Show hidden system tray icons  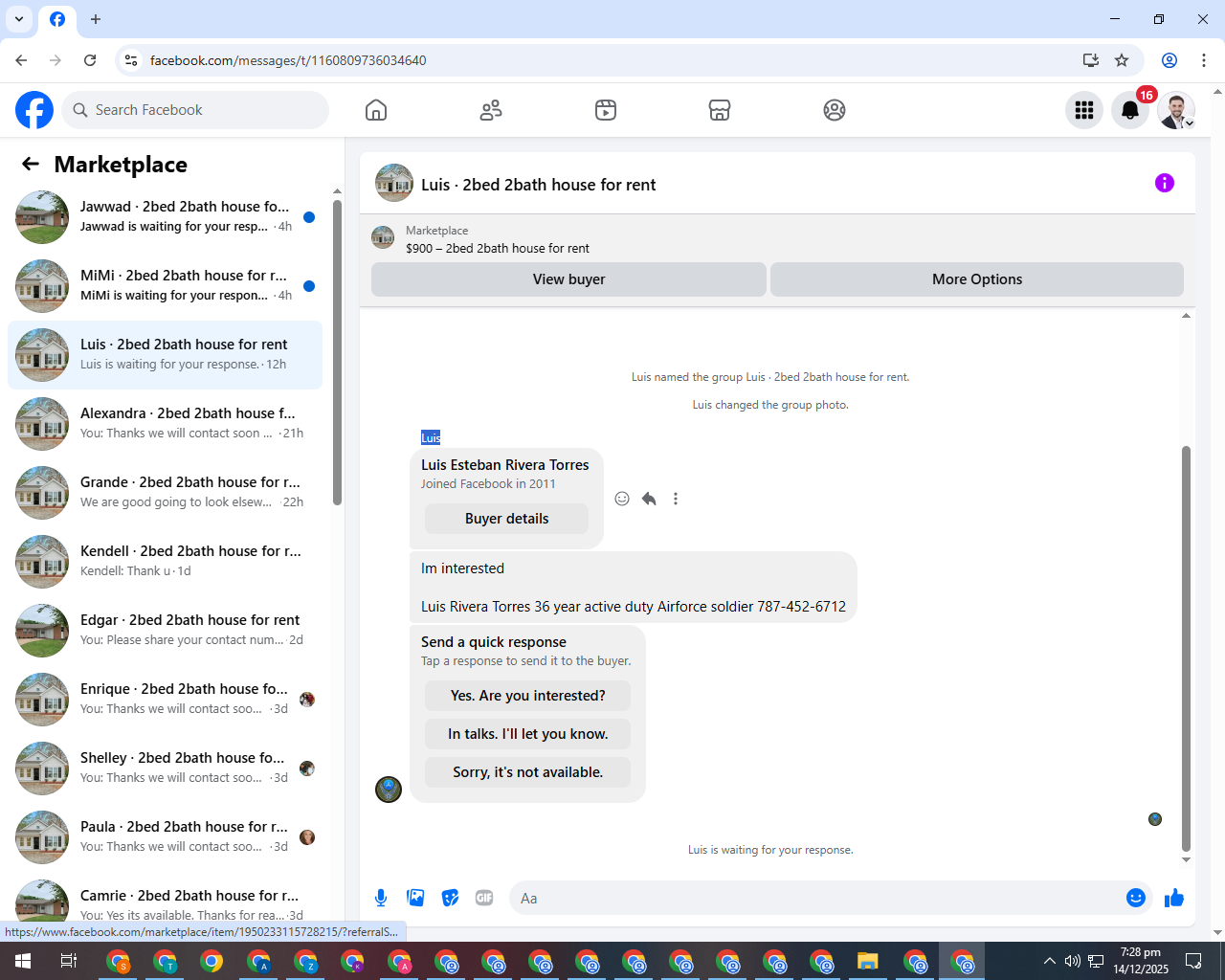click(1050, 961)
